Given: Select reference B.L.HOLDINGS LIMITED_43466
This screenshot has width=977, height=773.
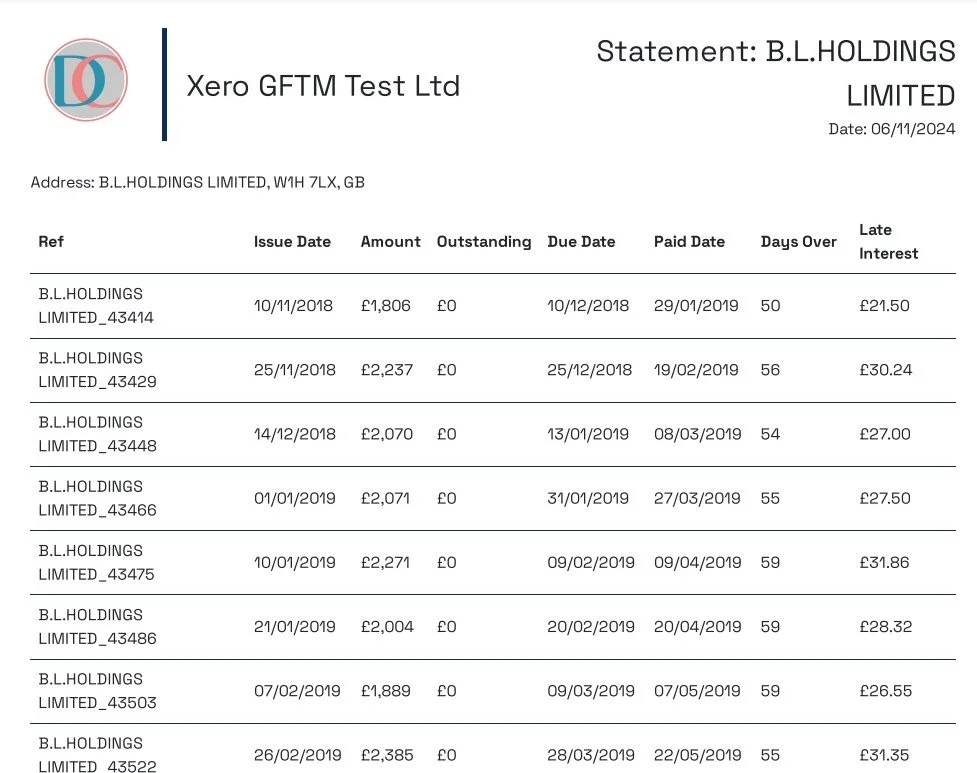Looking at the screenshot, I should point(97,498).
